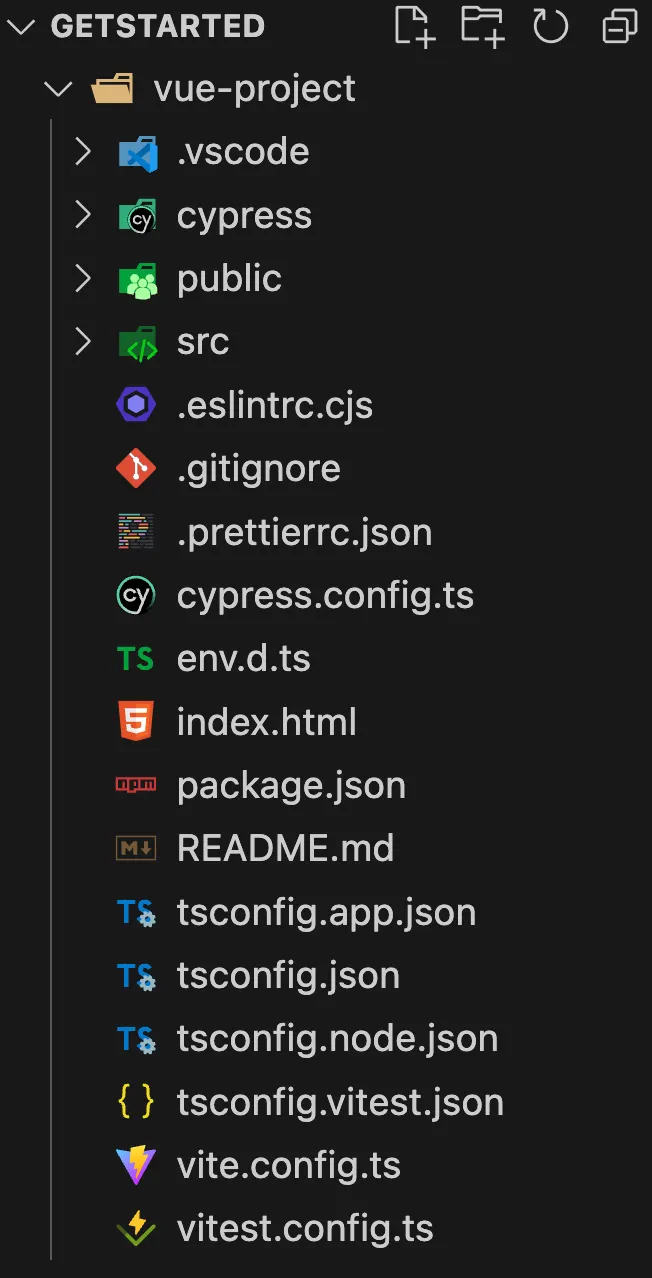652x1278 pixels.
Task: Collapse the GETSTARTED section
Action: coord(24,26)
